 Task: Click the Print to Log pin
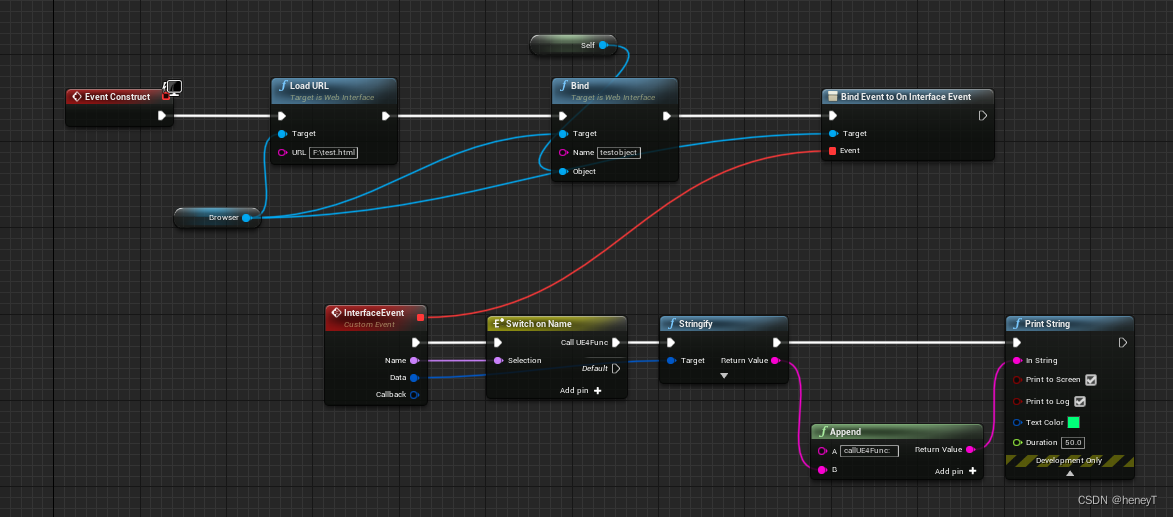coord(1017,402)
